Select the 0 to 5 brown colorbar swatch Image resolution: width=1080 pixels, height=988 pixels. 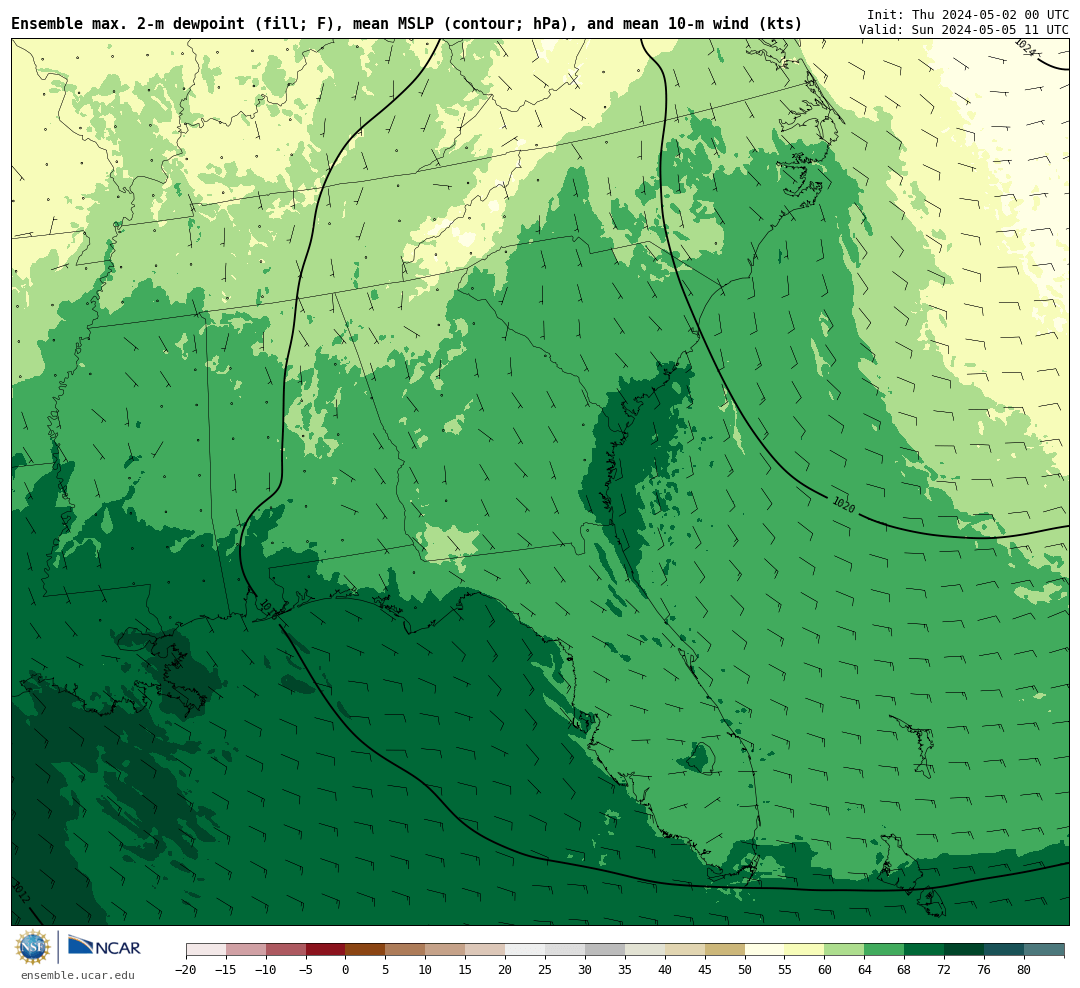(366, 950)
